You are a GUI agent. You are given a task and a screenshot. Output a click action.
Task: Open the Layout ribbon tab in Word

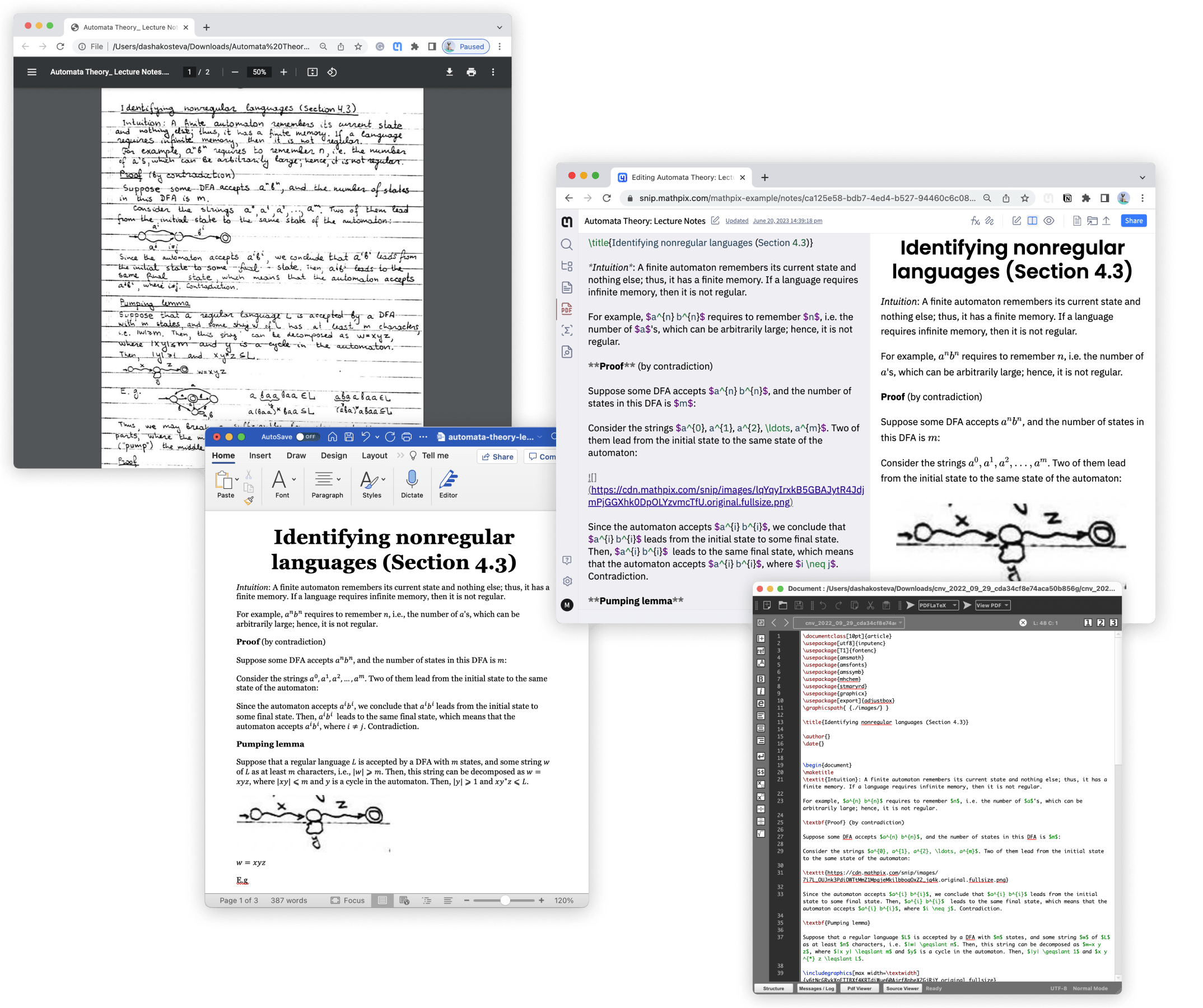(x=374, y=456)
